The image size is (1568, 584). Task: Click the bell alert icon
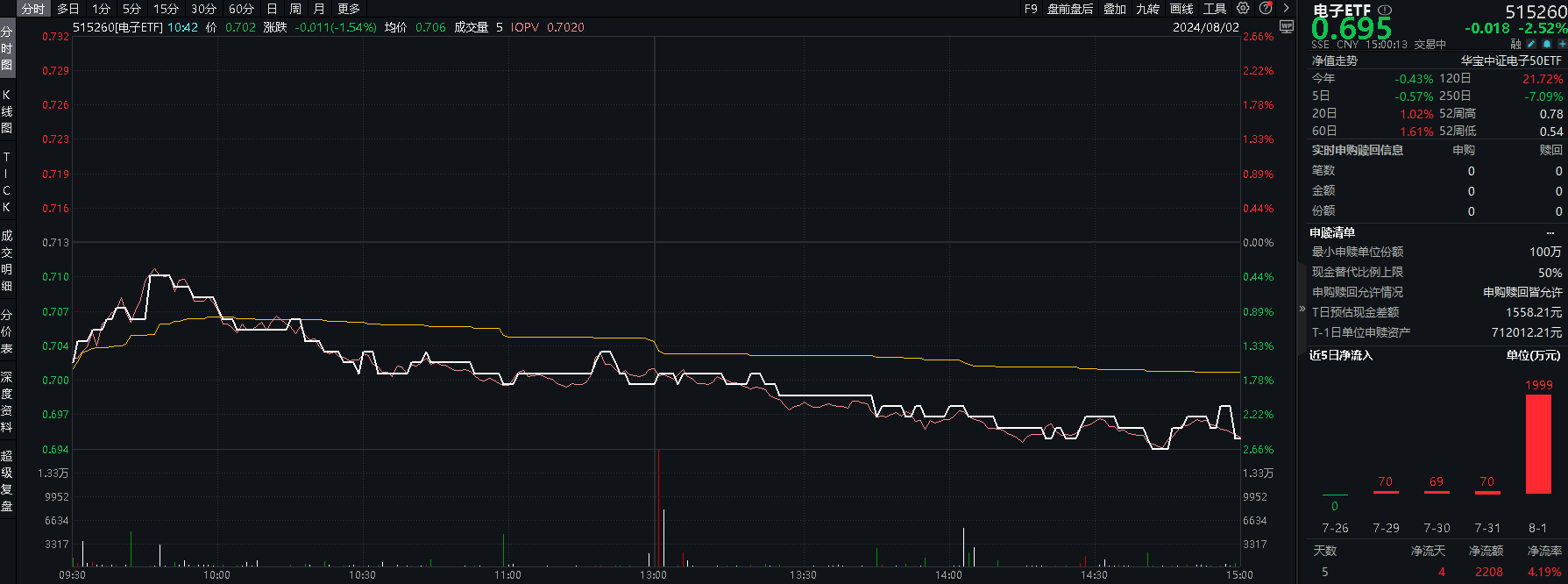(x=1548, y=44)
